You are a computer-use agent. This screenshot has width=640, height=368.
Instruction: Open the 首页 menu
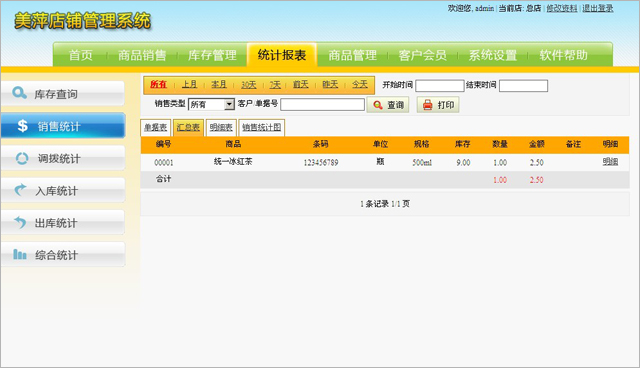click(x=80, y=55)
